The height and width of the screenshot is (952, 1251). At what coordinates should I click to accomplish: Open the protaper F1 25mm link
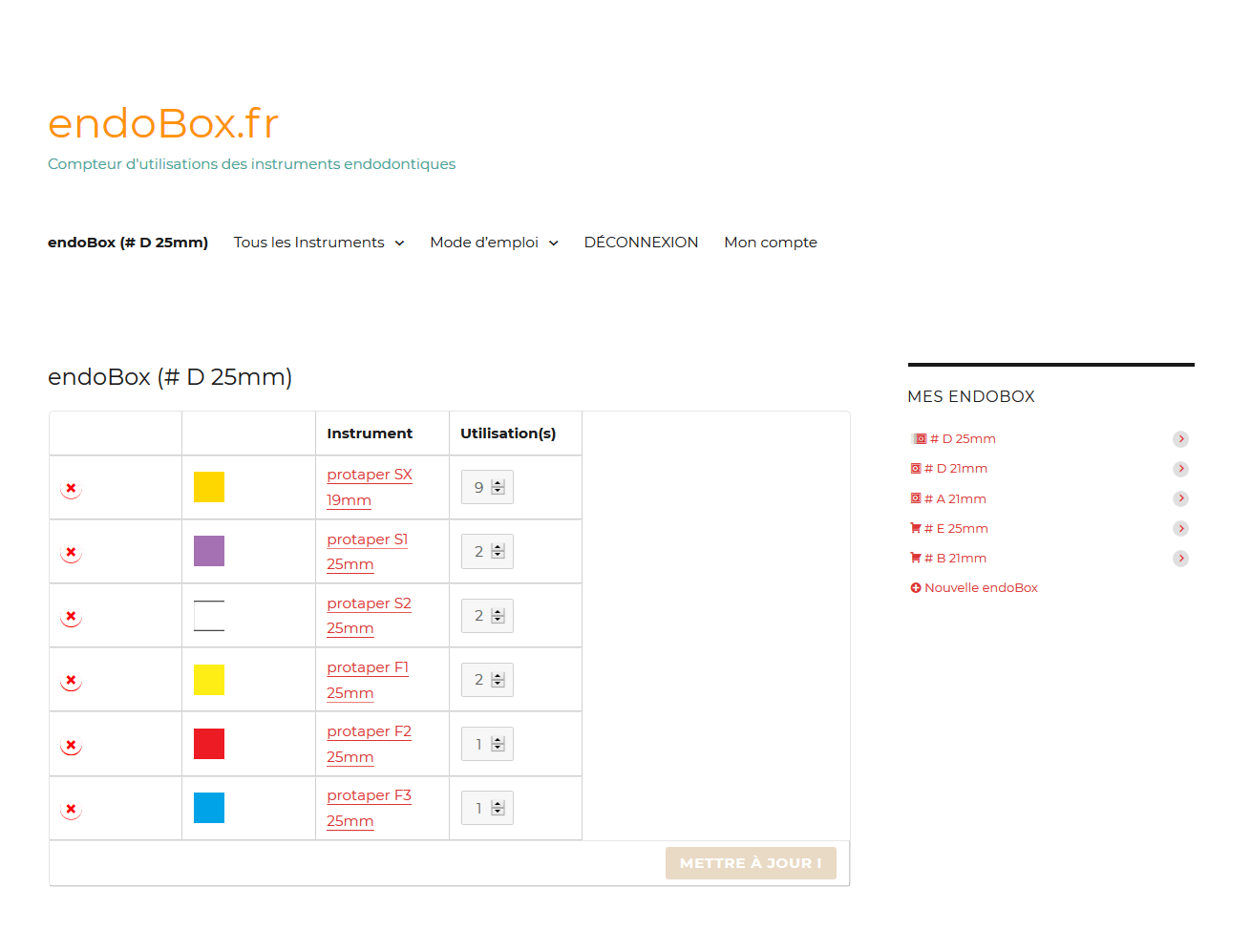367,668
